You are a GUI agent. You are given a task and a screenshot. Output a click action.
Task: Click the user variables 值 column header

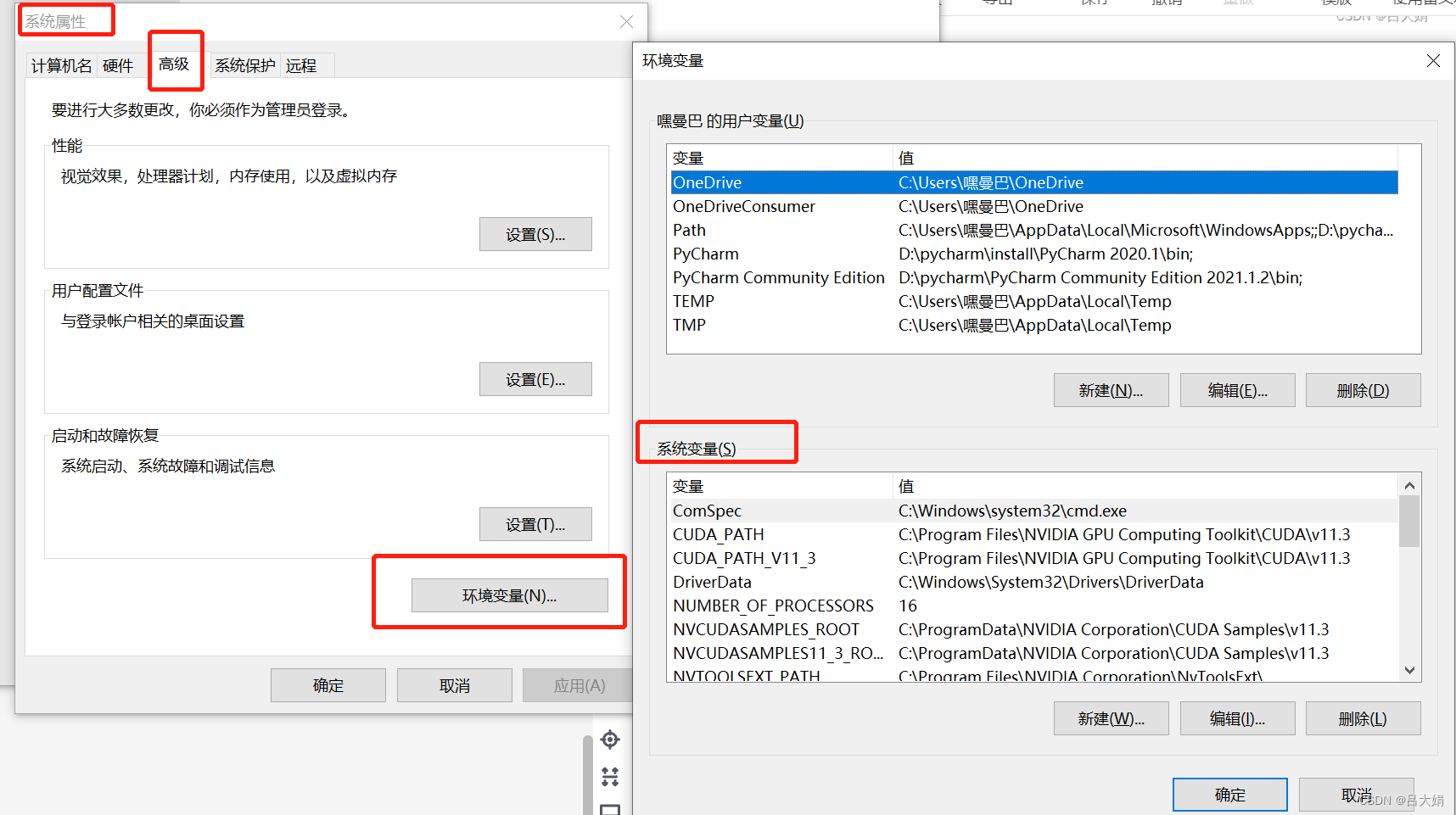pyautogui.click(x=1145, y=158)
